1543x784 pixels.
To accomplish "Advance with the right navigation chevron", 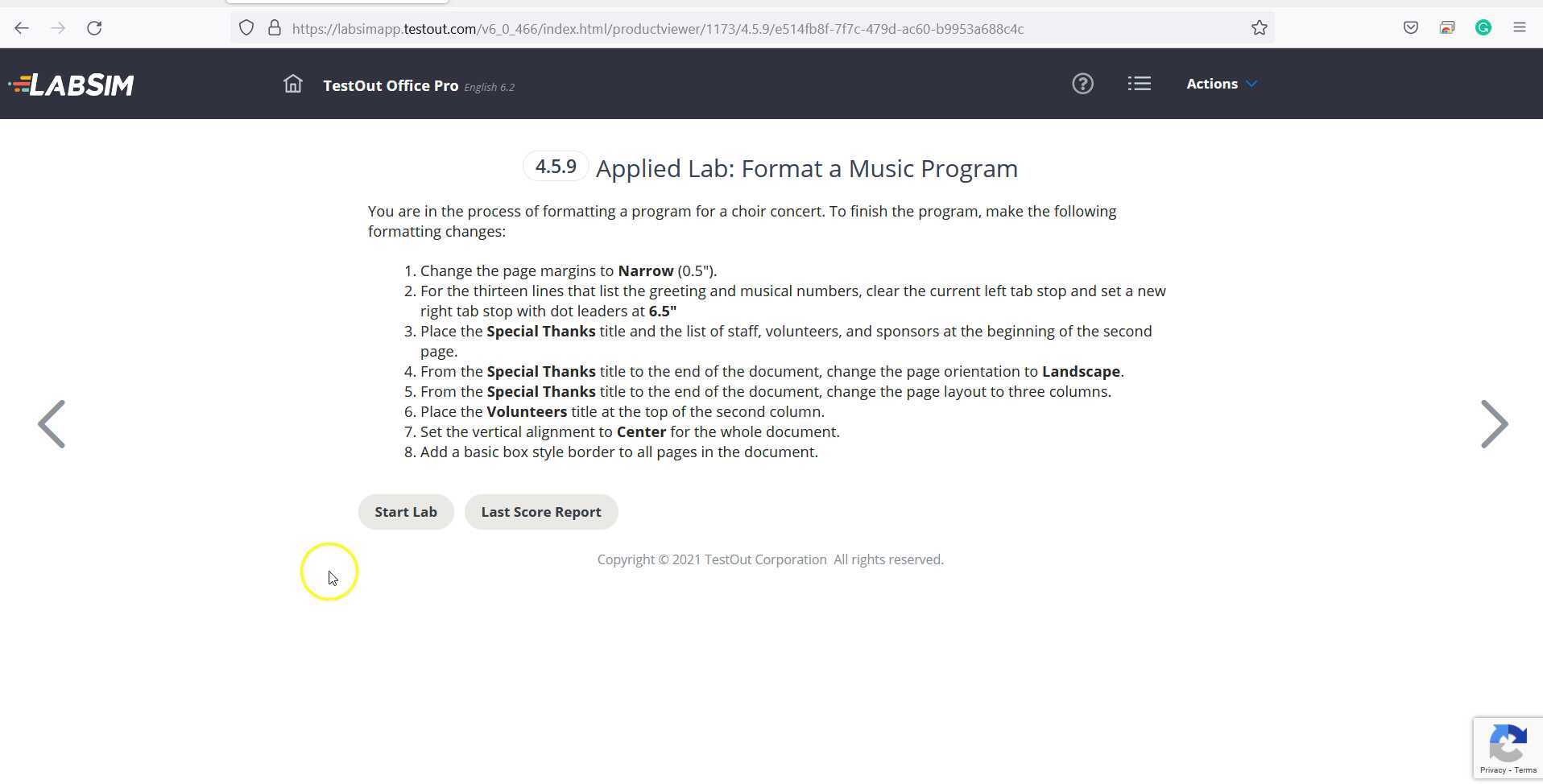I will (x=1494, y=423).
